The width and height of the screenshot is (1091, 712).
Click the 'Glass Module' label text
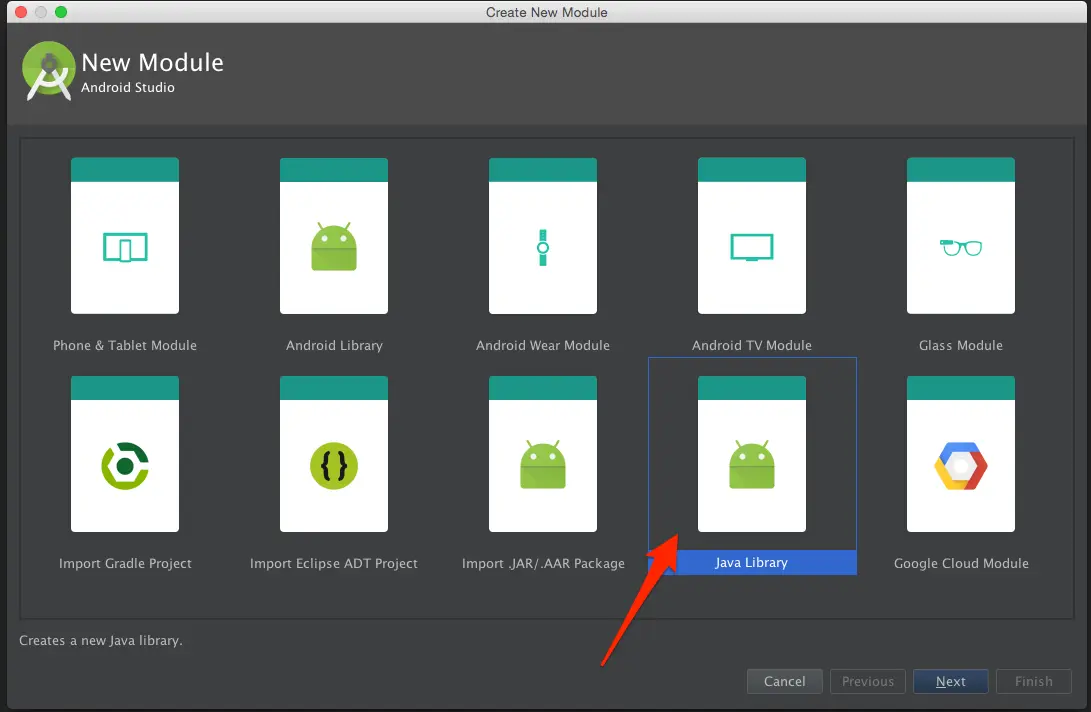coord(961,345)
